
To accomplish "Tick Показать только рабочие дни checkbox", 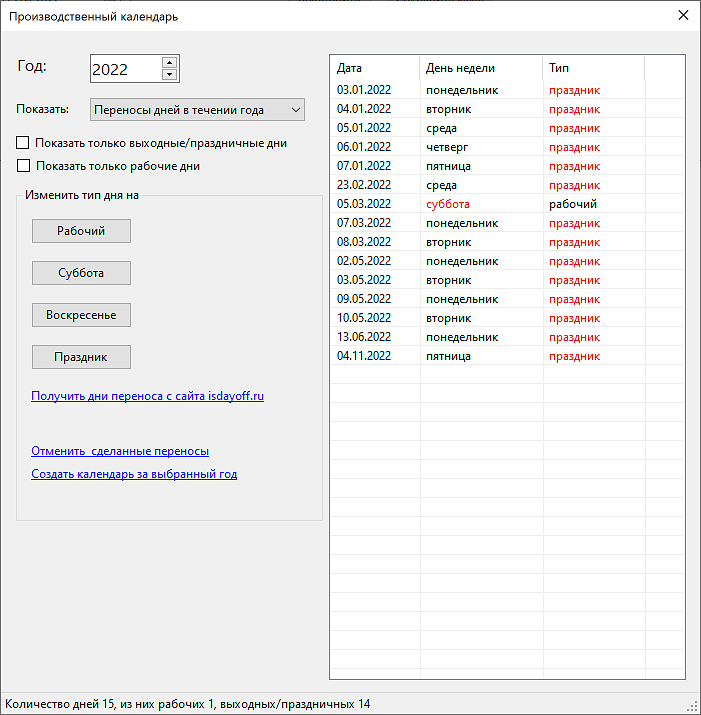I will coord(23,166).
